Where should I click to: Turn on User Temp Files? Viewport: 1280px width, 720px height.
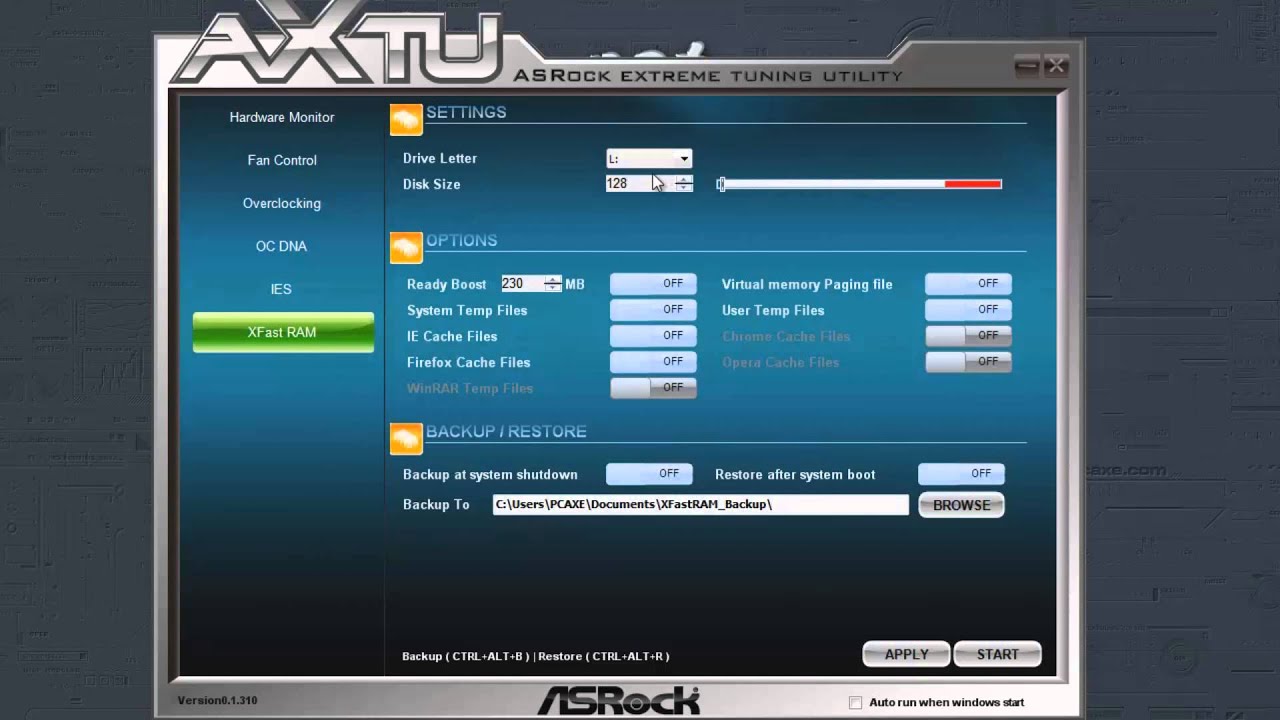coord(968,310)
